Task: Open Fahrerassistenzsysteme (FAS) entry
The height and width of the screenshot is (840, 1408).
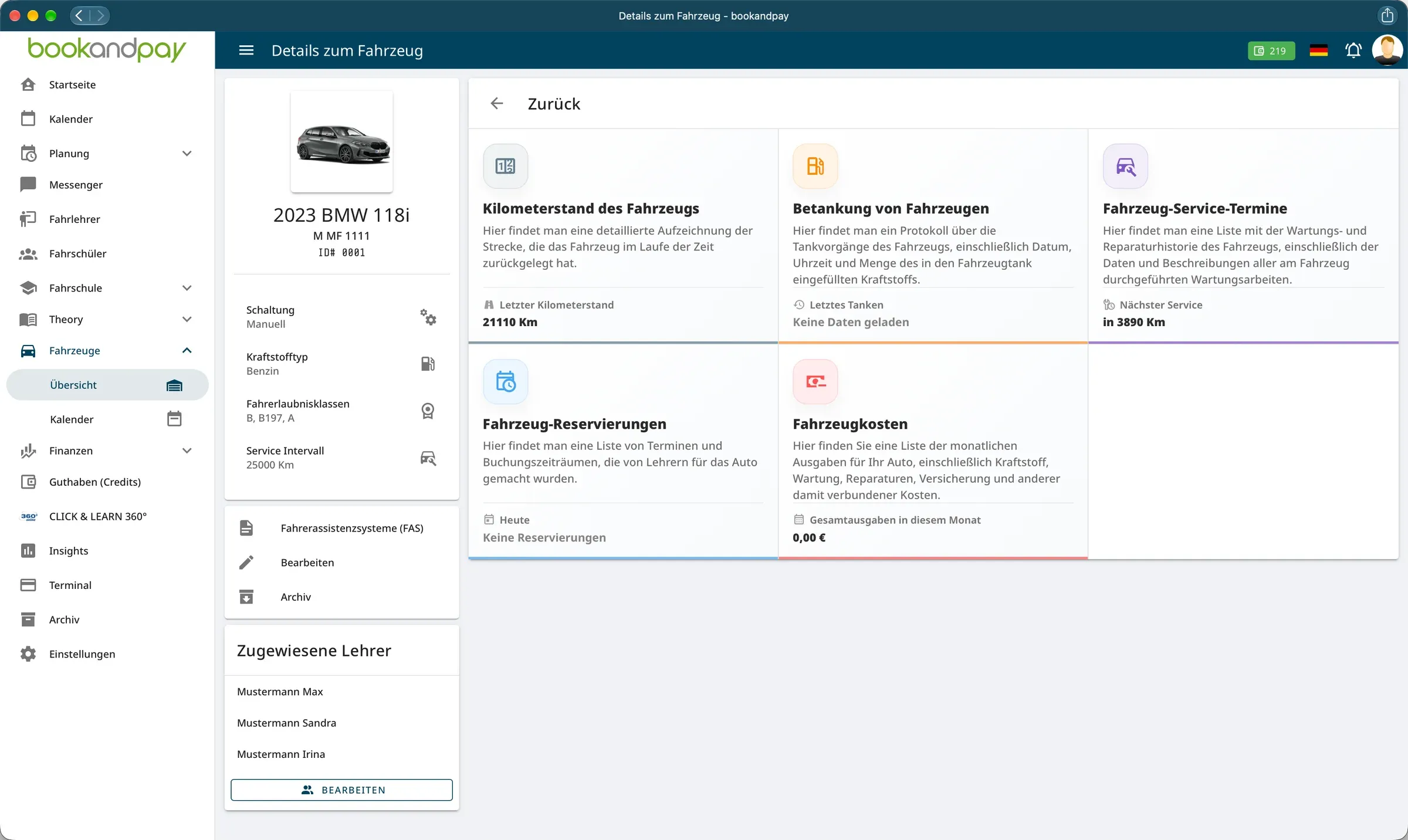Action: pos(341,528)
